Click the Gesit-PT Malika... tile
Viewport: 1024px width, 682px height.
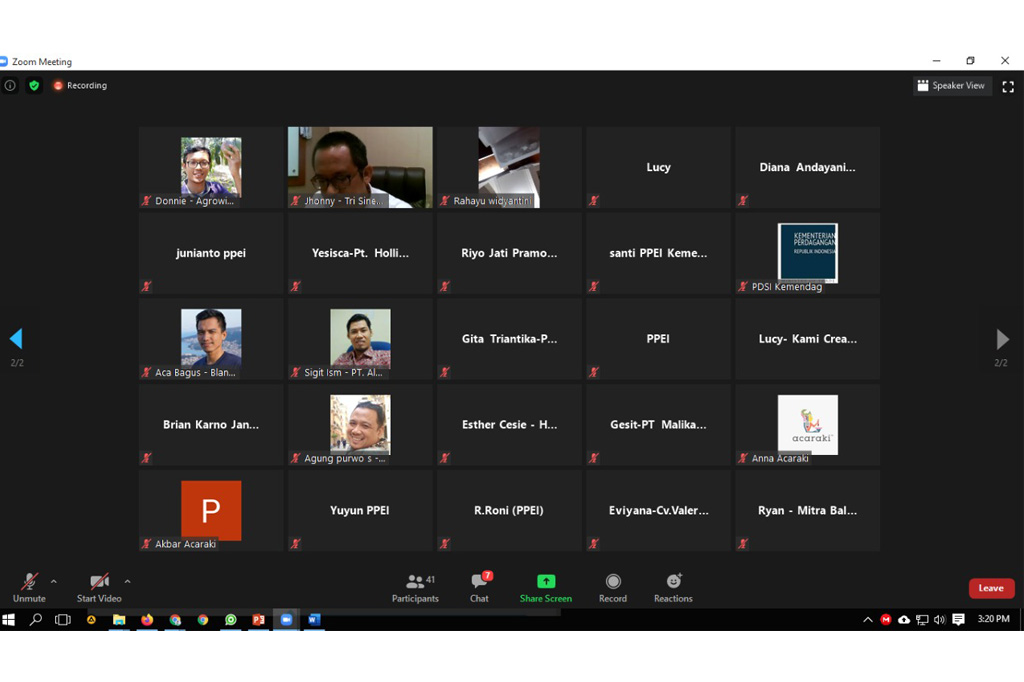[x=658, y=425]
